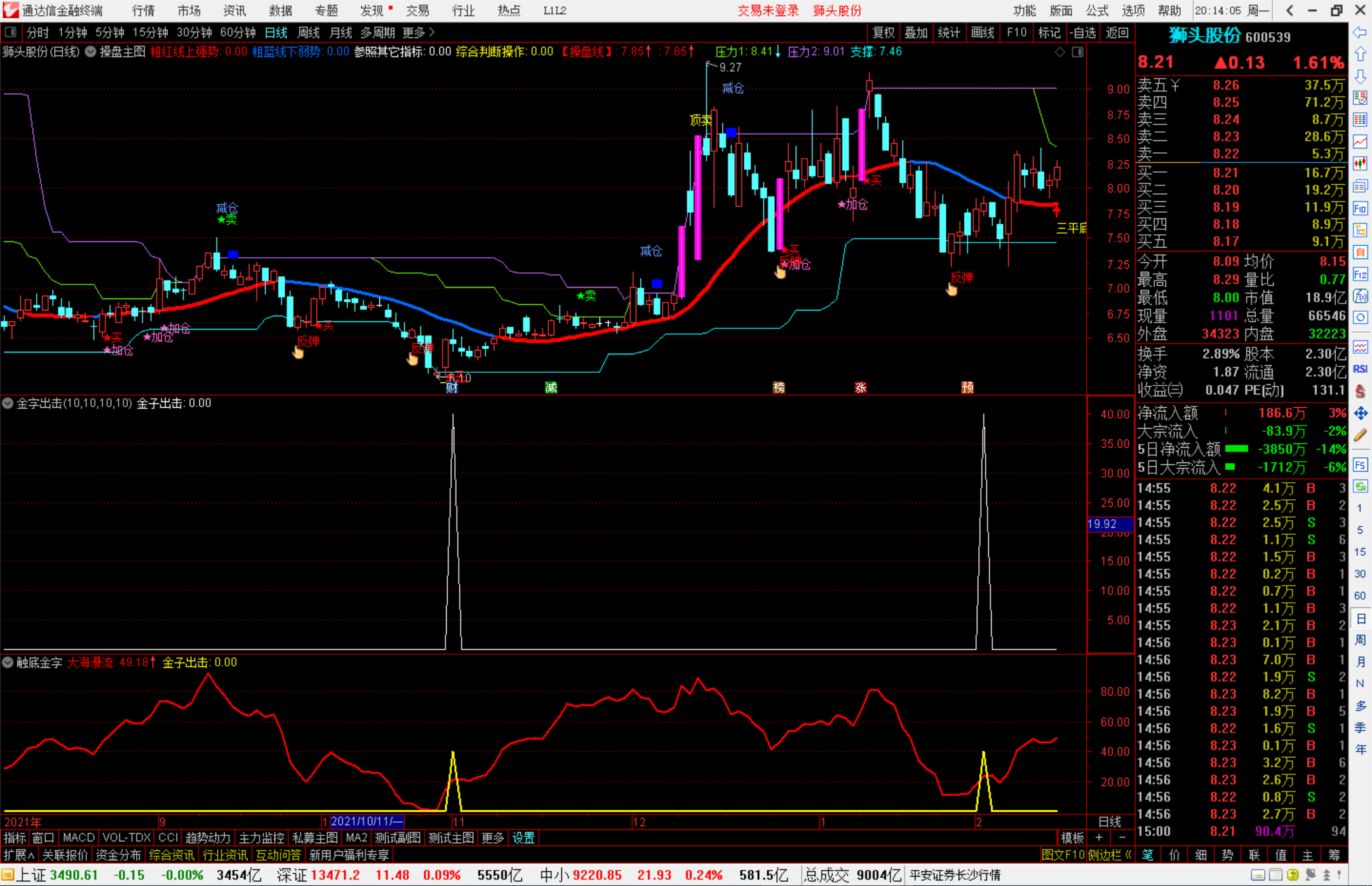Click the candlestick chart icon in sidebar
This screenshot has width=1372, height=886.
click(1360, 163)
